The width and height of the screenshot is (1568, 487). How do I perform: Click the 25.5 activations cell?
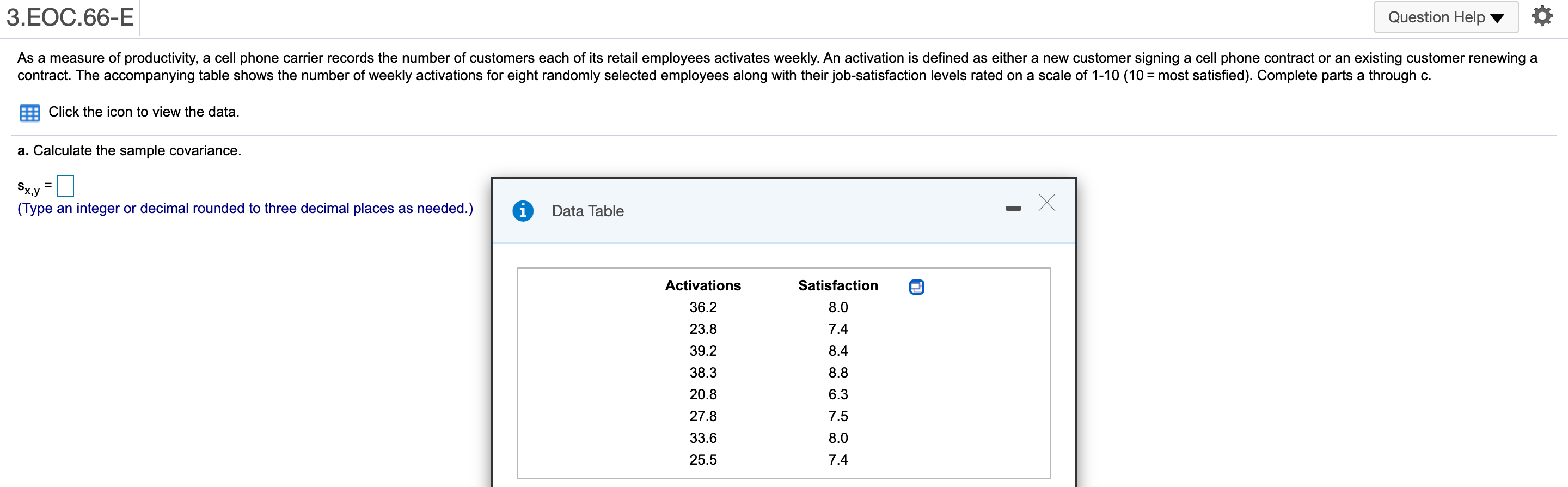(x=702, y=460)
